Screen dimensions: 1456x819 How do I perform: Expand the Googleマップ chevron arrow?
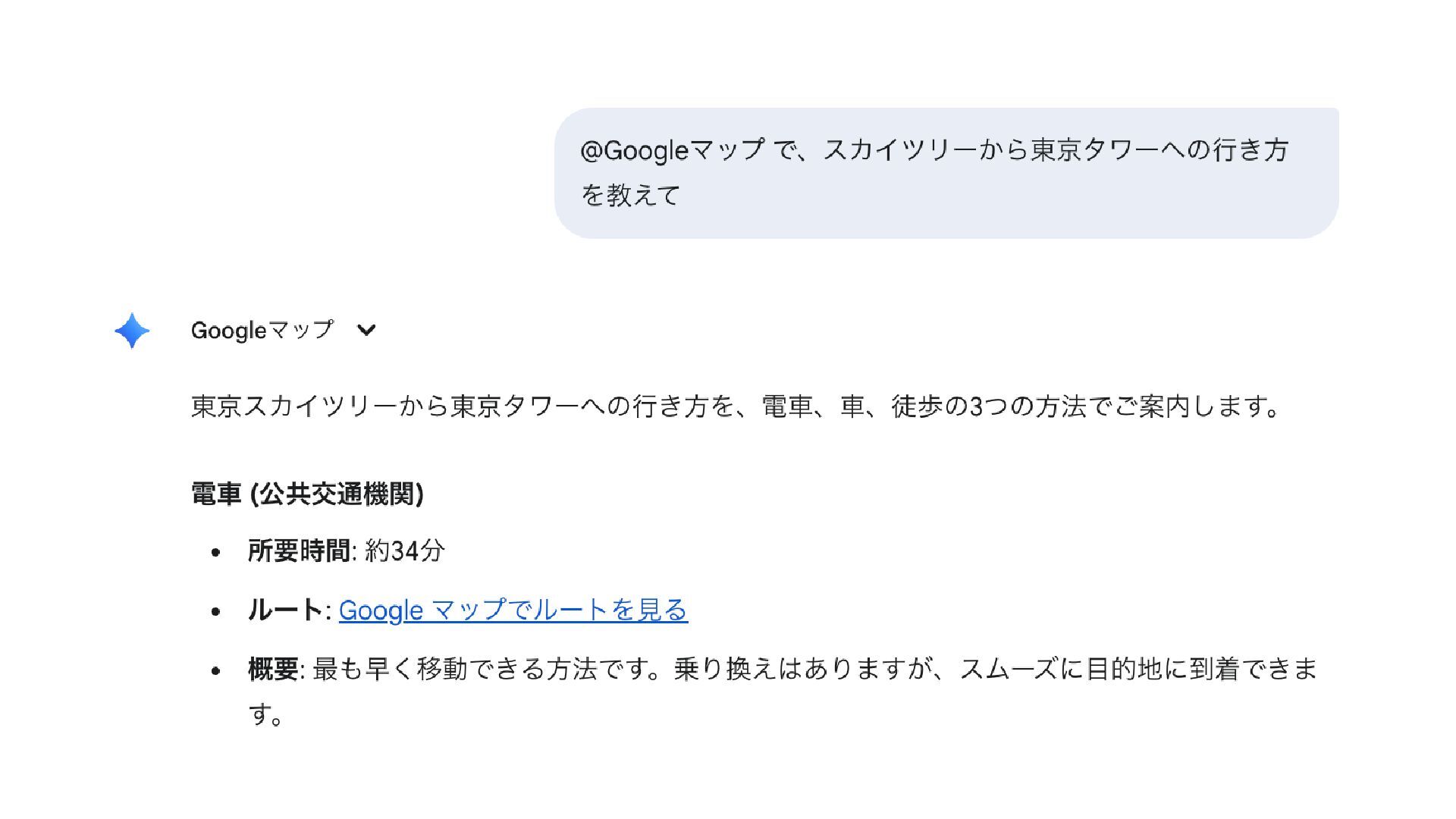366,330
